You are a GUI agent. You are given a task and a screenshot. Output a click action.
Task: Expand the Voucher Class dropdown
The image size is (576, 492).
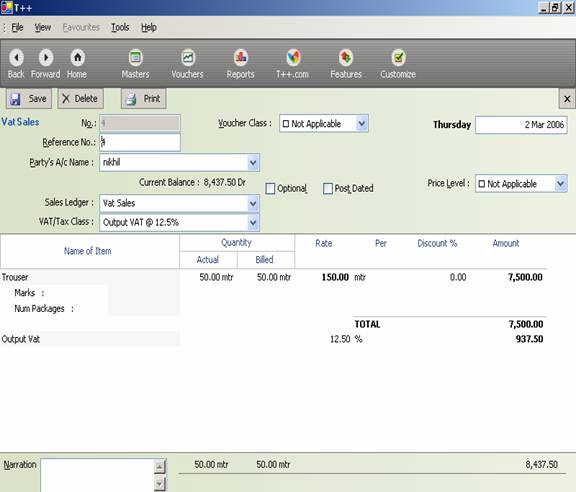click(x=362, y=123)
